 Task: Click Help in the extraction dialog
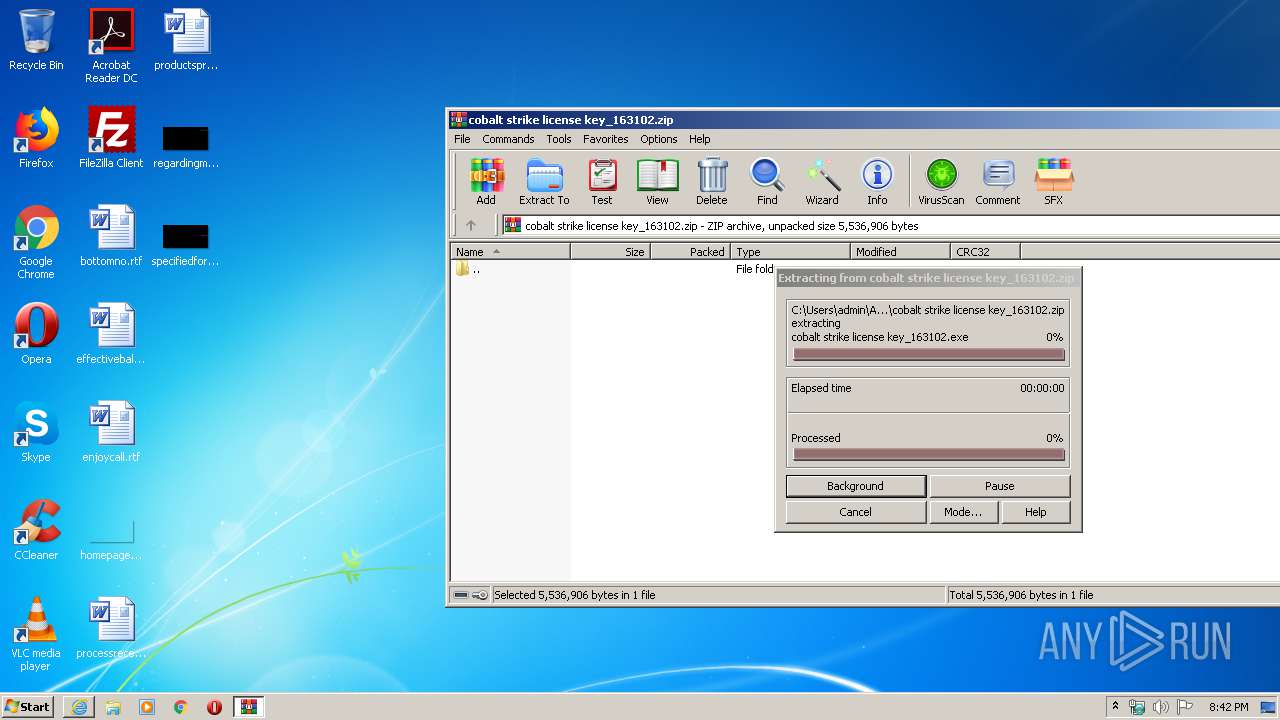[x=1036, y=512]
